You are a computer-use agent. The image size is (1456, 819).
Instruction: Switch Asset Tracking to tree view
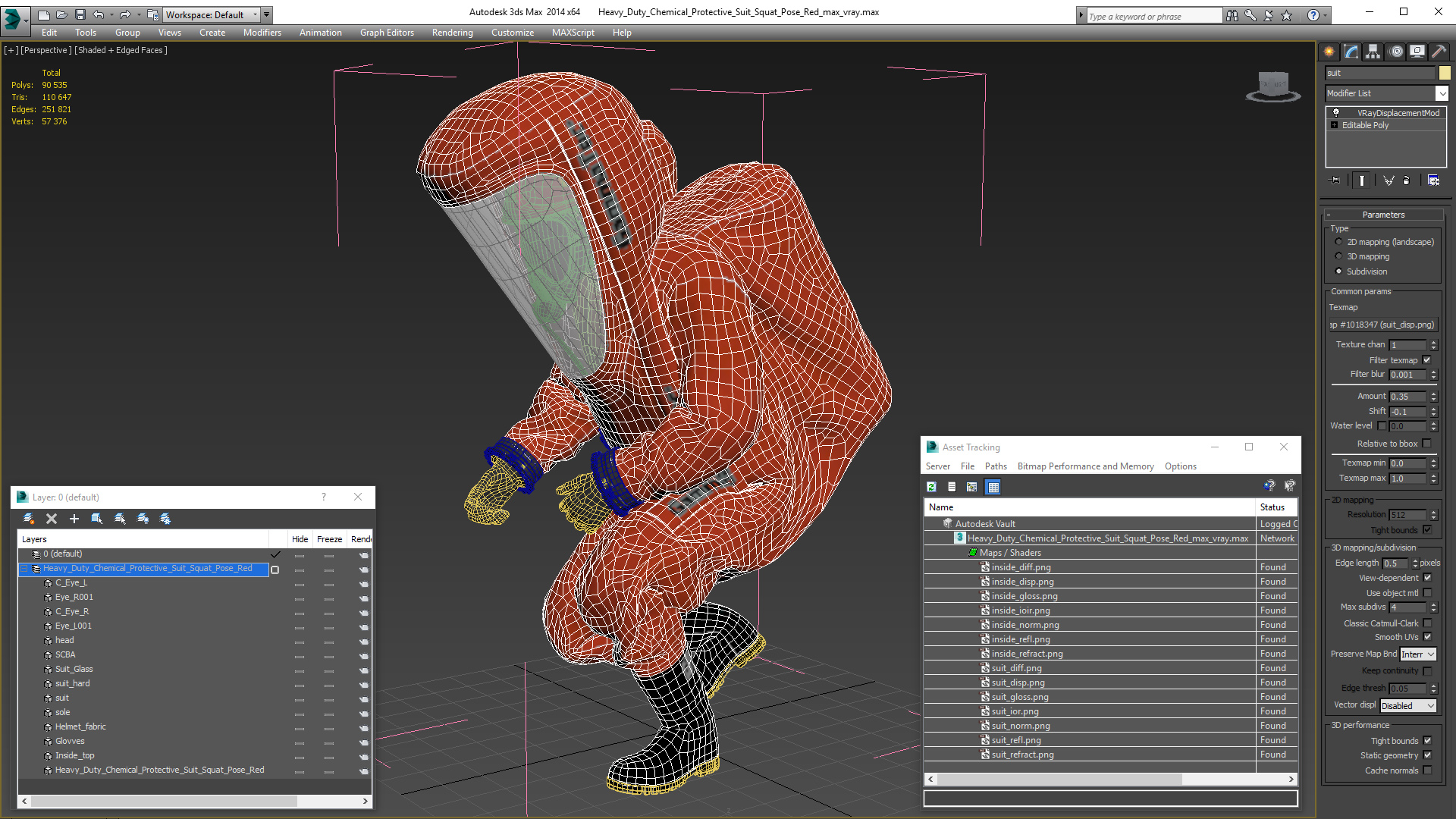pyautogui.click(x=971, y=487)
